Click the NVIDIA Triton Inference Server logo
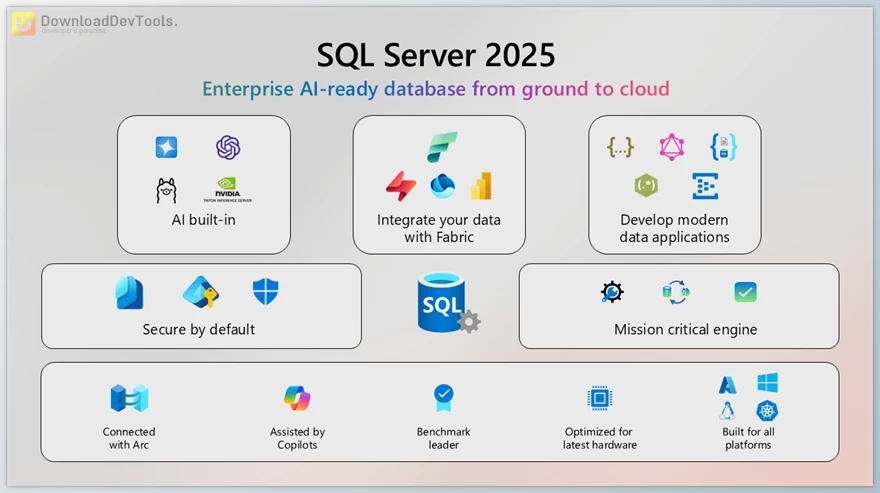Viewport: 880px width, 493px height. [228, 189]
